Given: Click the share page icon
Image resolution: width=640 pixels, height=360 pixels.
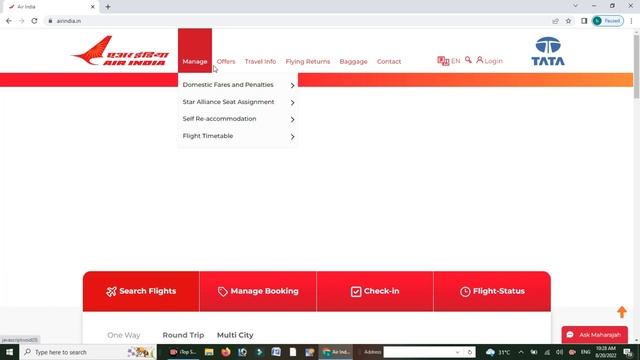Looking at the screenshot, I should pyautogui.click(x=556, y=21).
